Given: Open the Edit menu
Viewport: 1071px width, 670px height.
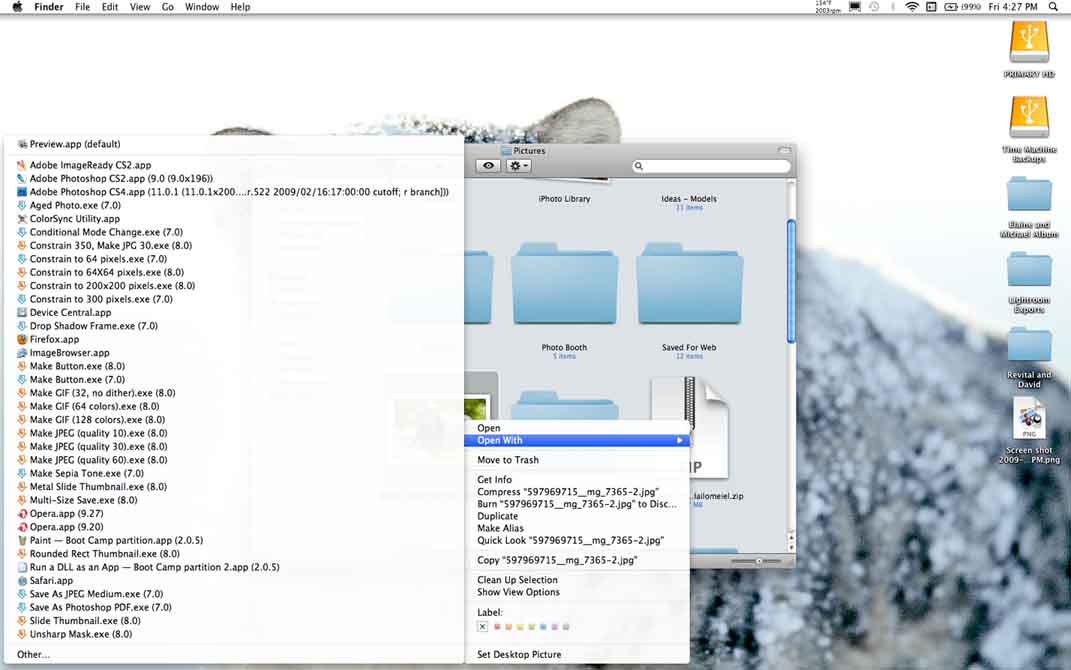Looking at the screenshot, I should 110,7.
